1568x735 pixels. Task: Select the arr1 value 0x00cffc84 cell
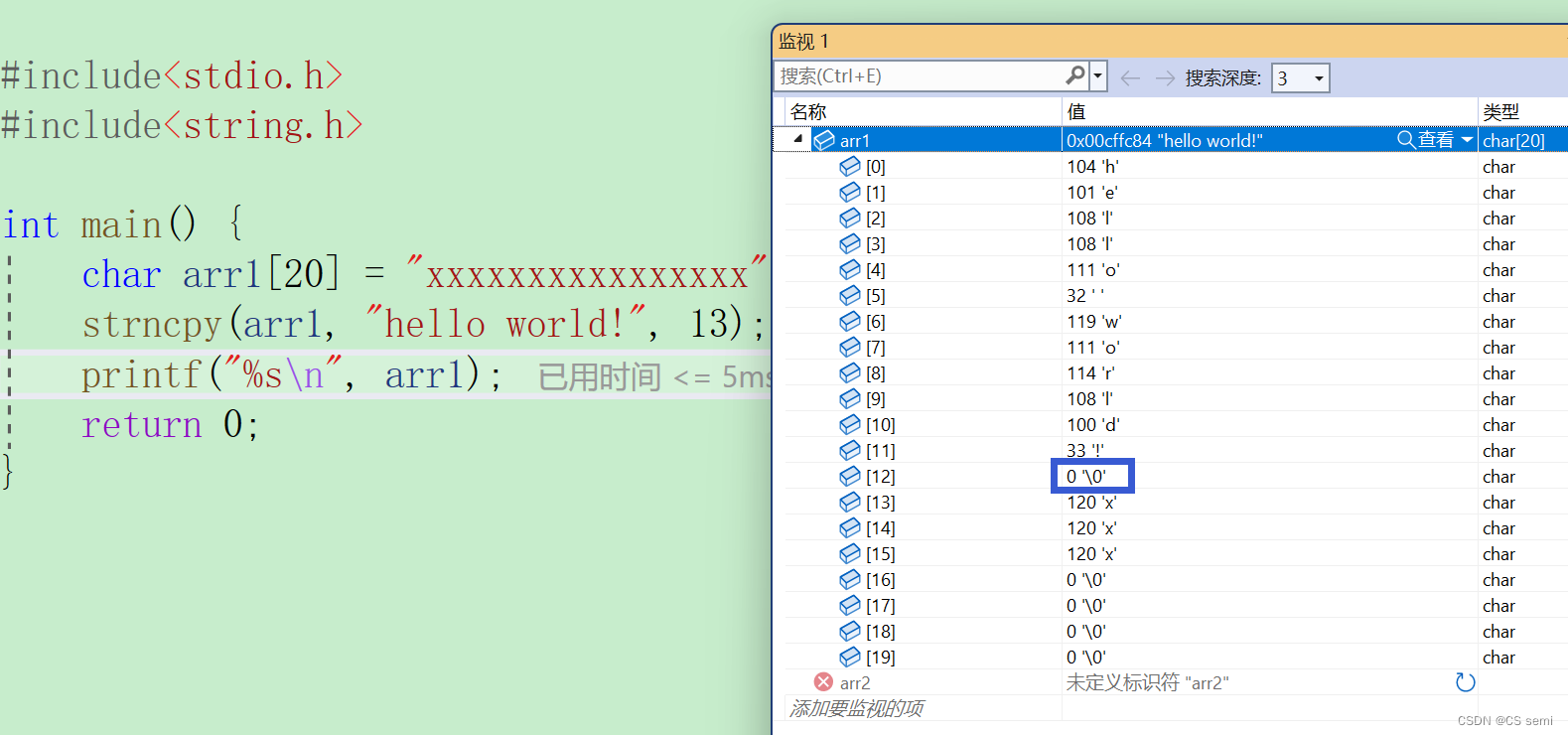pyautogui.click(x=1165, y=141)
